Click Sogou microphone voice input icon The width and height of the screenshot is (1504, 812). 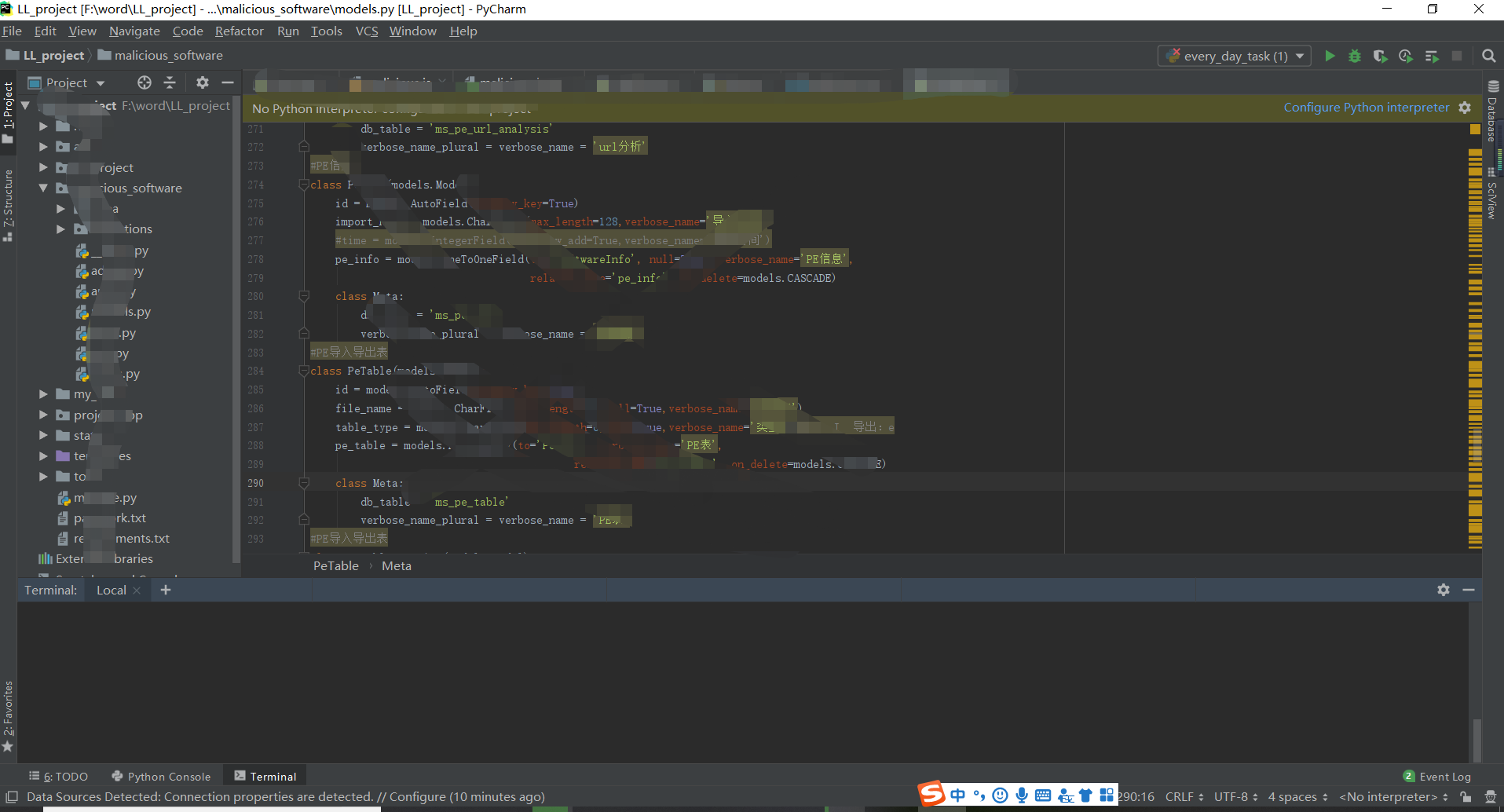[1022, 796]
